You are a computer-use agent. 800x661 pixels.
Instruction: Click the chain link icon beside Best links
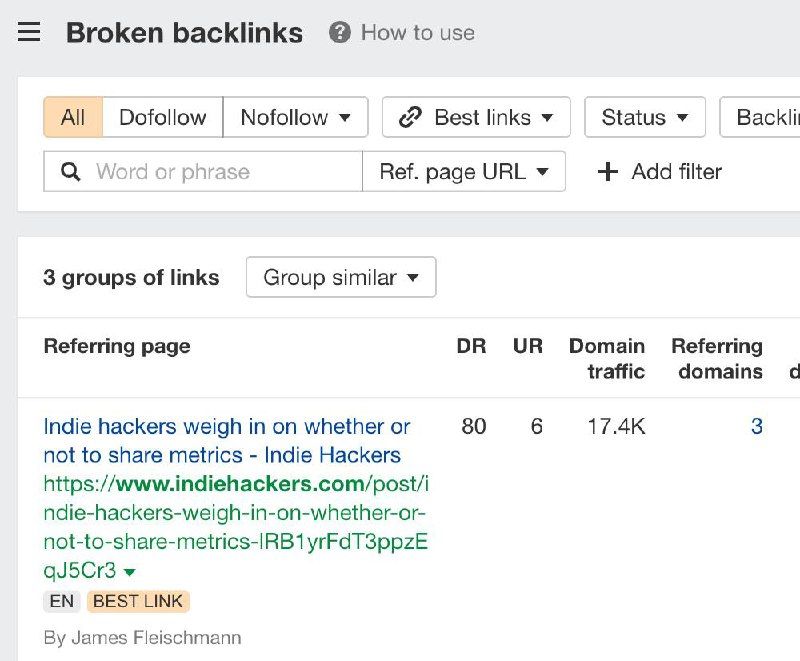410,117
